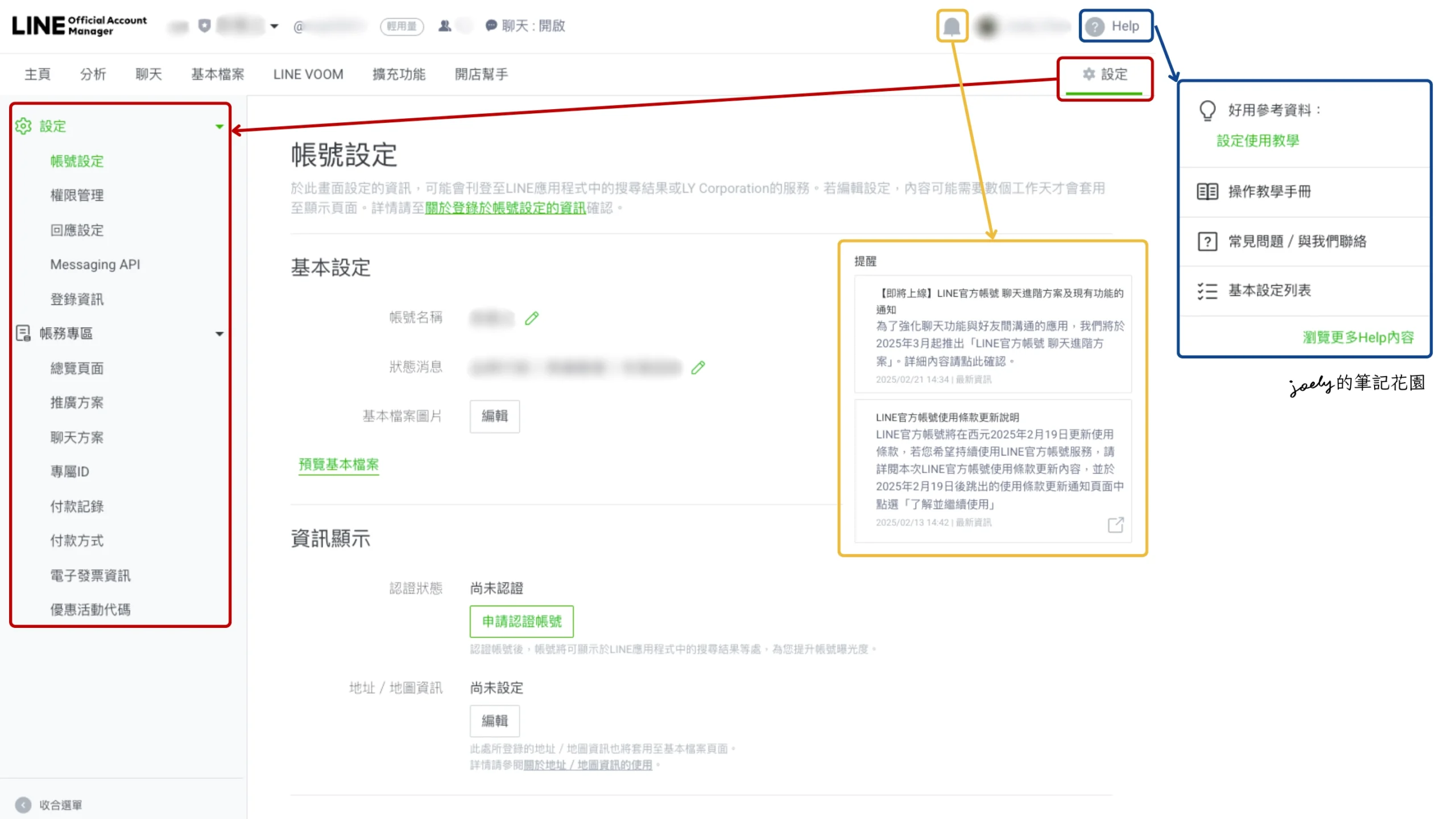Click the 申請認證帳號 button
The height and width of the screenshot is (819, 1456).
click(522, 622)
